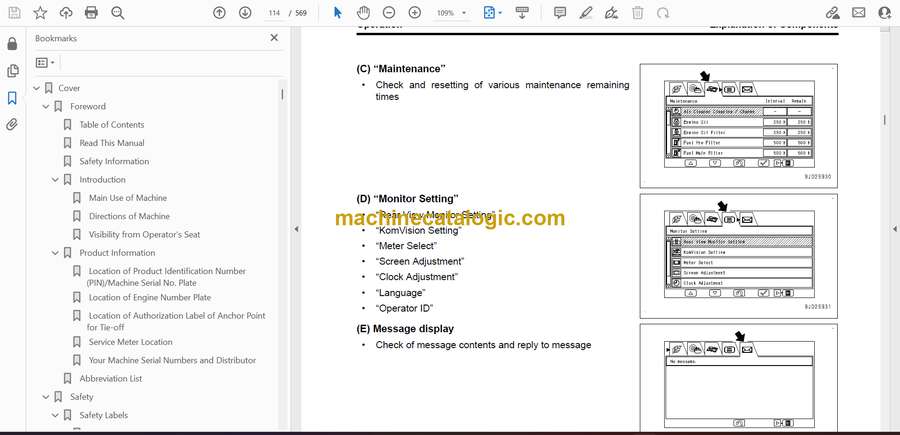Go to previous page arrow

219,13
